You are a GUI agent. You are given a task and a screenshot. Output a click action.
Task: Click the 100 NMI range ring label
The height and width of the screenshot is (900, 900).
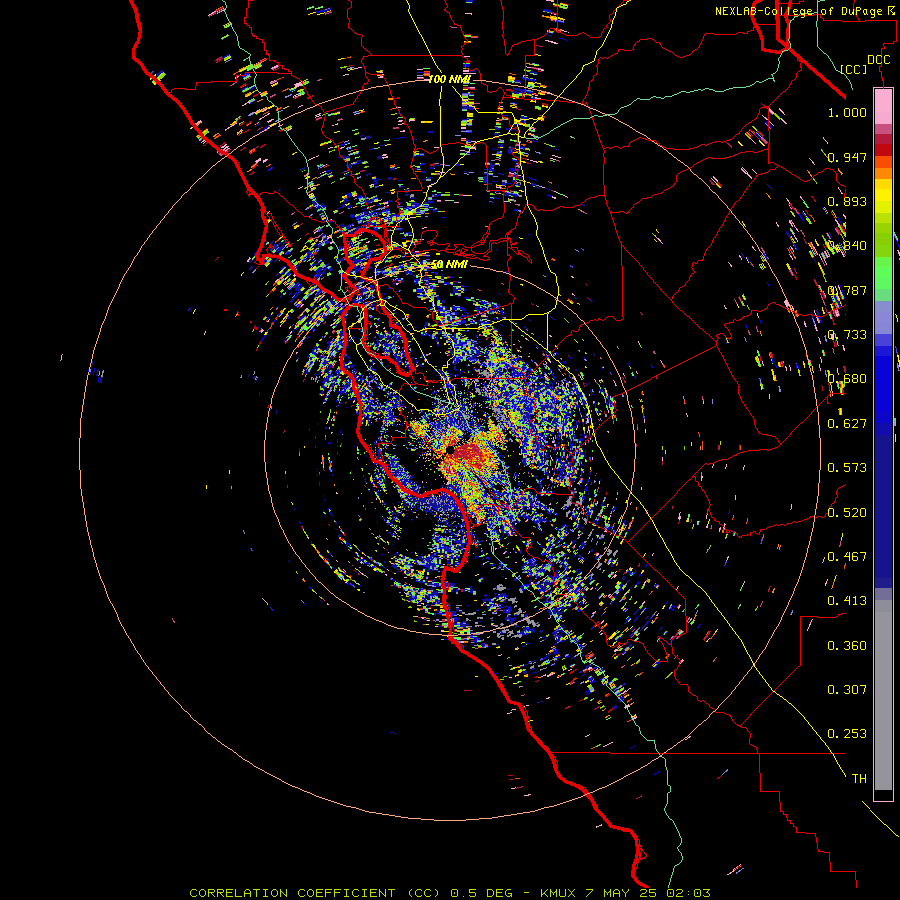coord(449,79)
